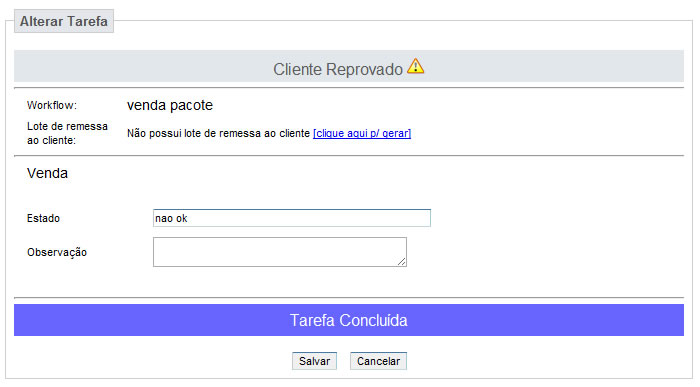
Task: Click the warning triangle icon beside Cliente Reprovado
Action: [416, 67]
